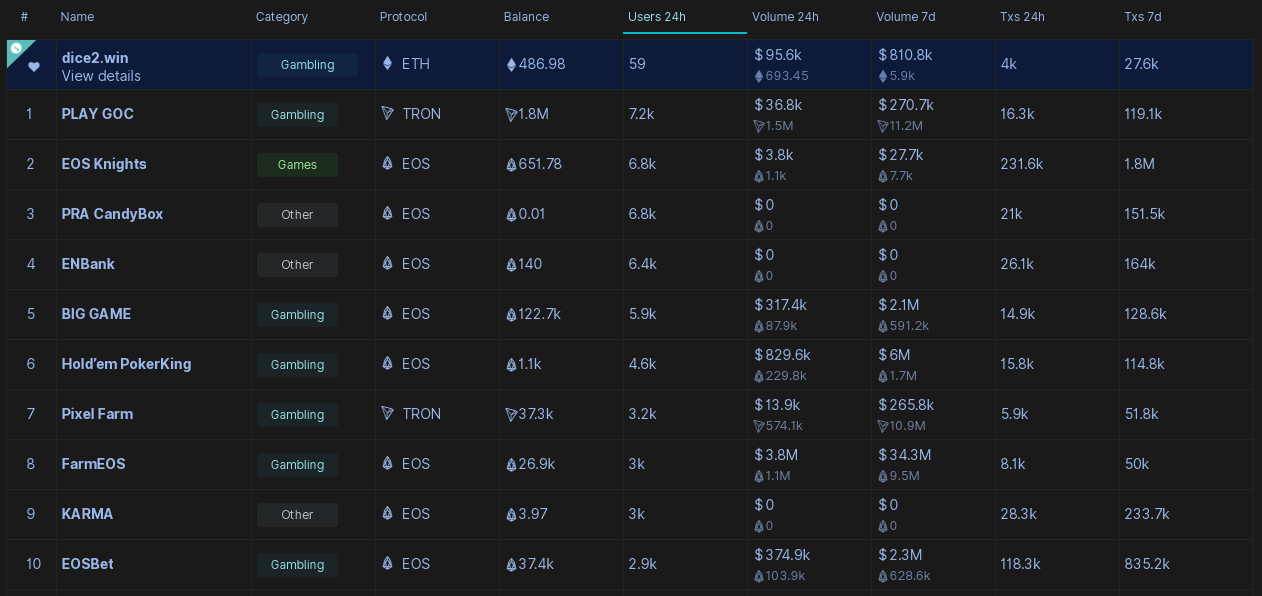Sort by the # rank column header
This screenshot has height=596, width=1262.
[x=24, y=17]
